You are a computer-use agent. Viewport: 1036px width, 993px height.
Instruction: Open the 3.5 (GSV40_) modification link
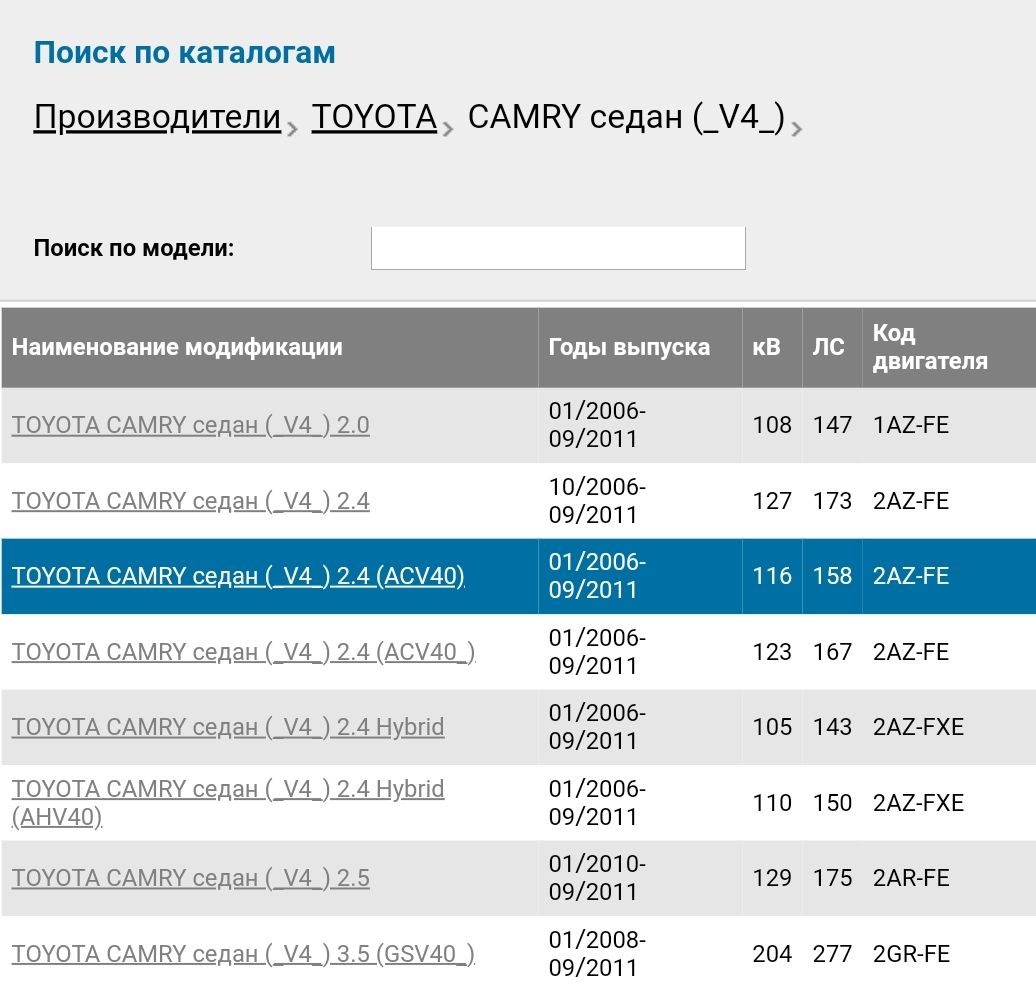pyautogui.click(x=243, y=954)
